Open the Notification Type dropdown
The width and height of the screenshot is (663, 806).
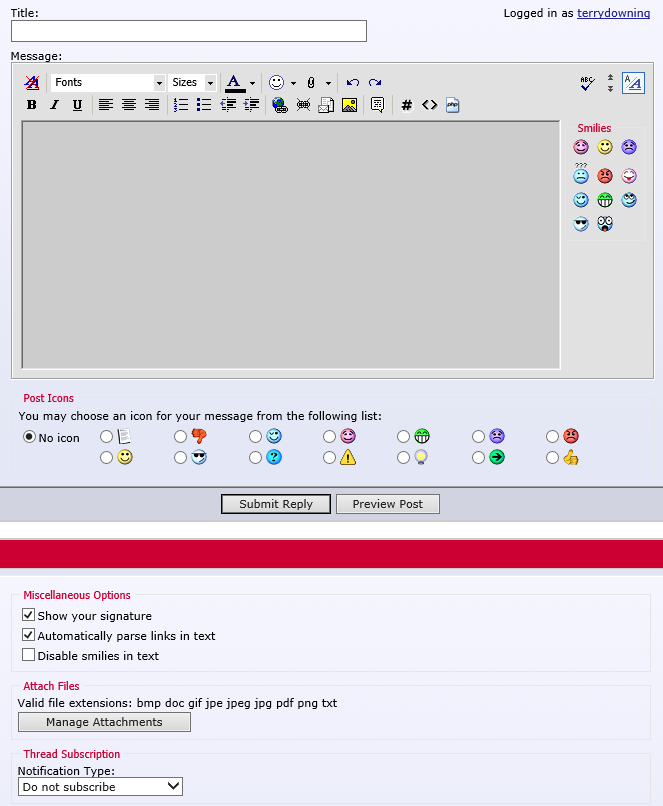(100, 786)
